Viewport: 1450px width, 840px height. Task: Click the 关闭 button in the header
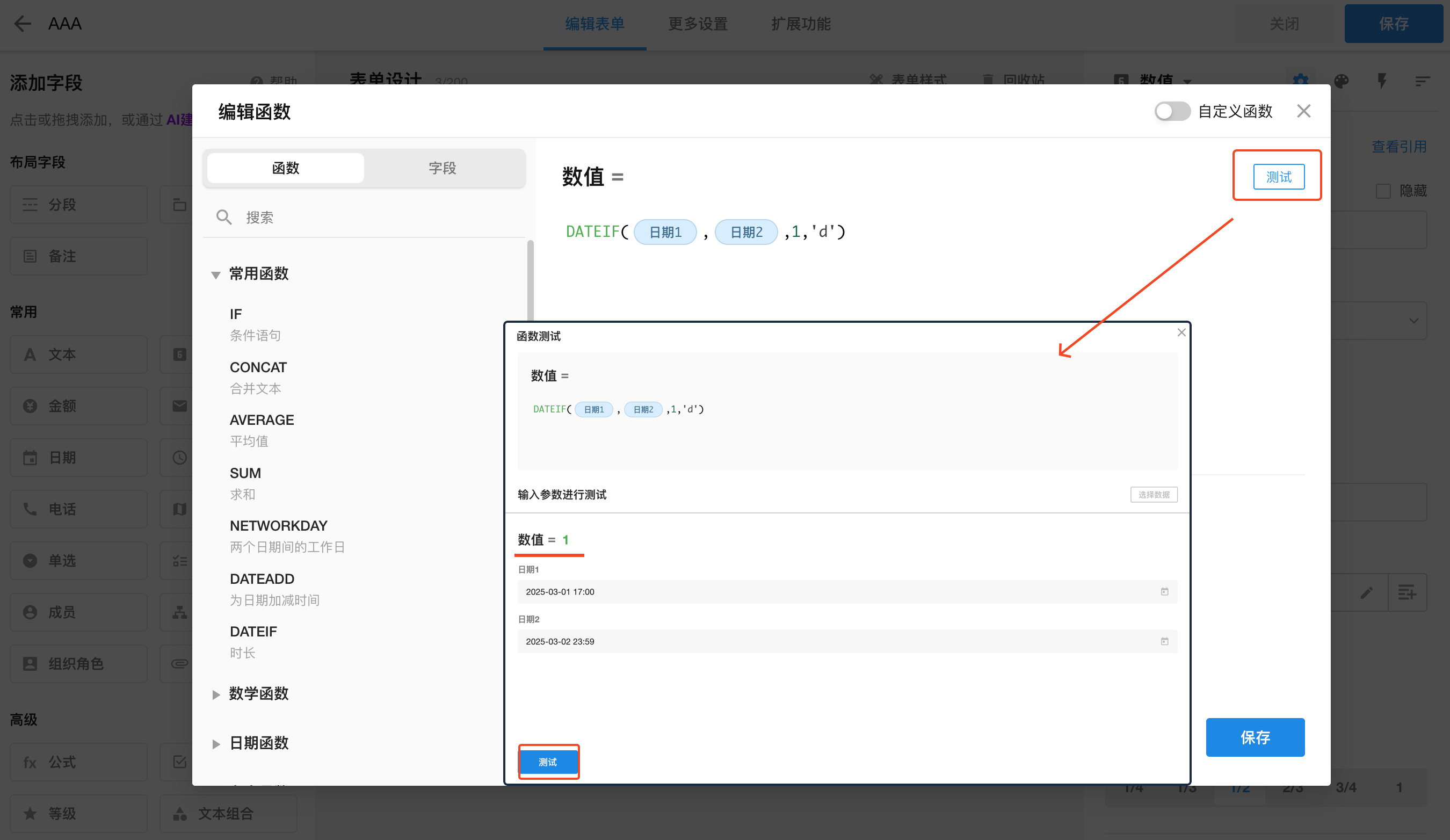click(1284, 24)
